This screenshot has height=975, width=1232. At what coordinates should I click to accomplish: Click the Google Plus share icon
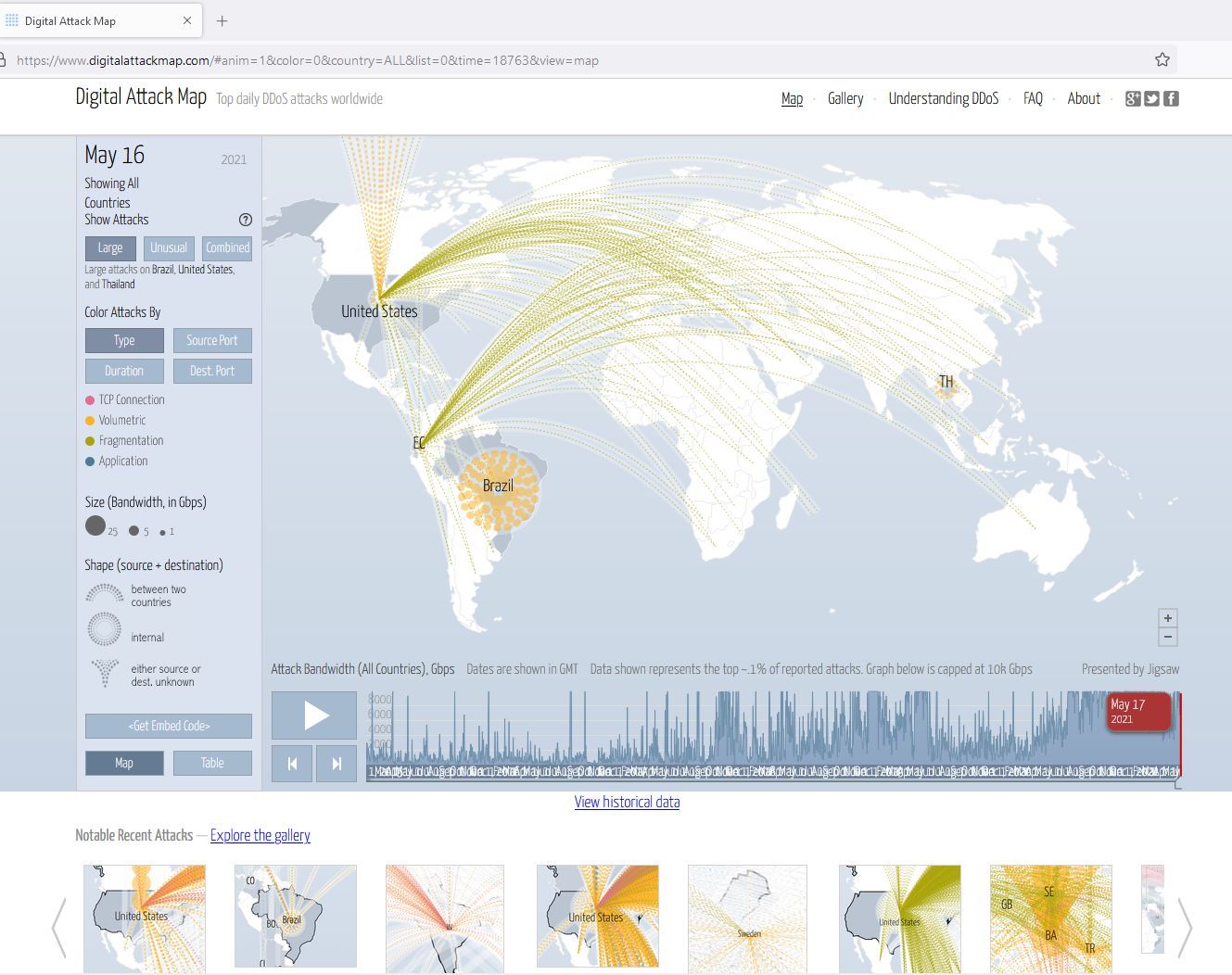[1133, 98]
